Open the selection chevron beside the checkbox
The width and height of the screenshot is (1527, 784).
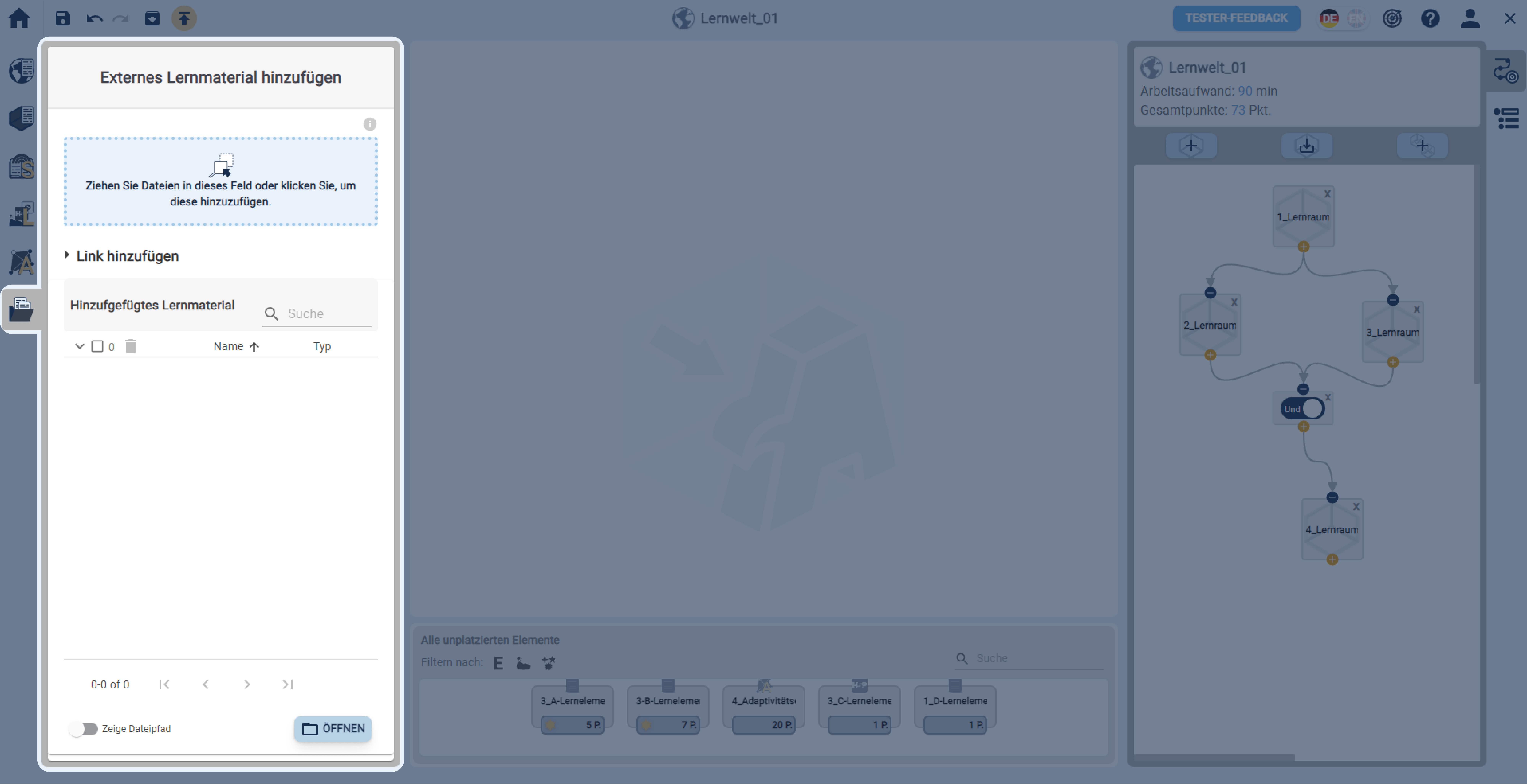[x=79, y=346]
